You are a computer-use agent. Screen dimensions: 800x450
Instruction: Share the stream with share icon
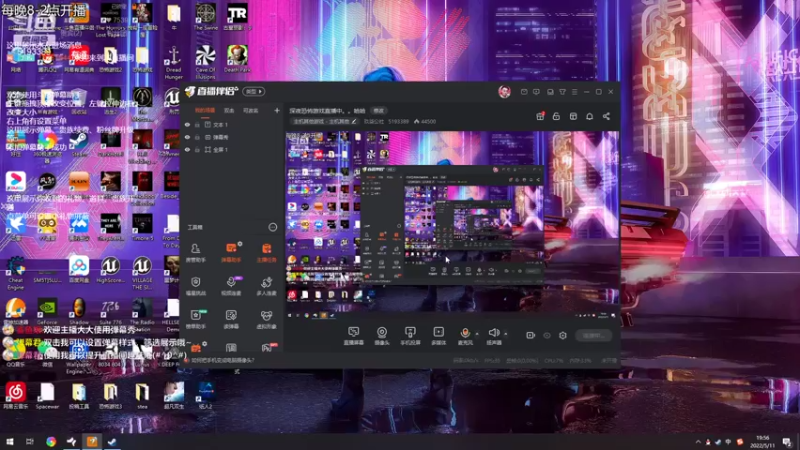point(606,116)
